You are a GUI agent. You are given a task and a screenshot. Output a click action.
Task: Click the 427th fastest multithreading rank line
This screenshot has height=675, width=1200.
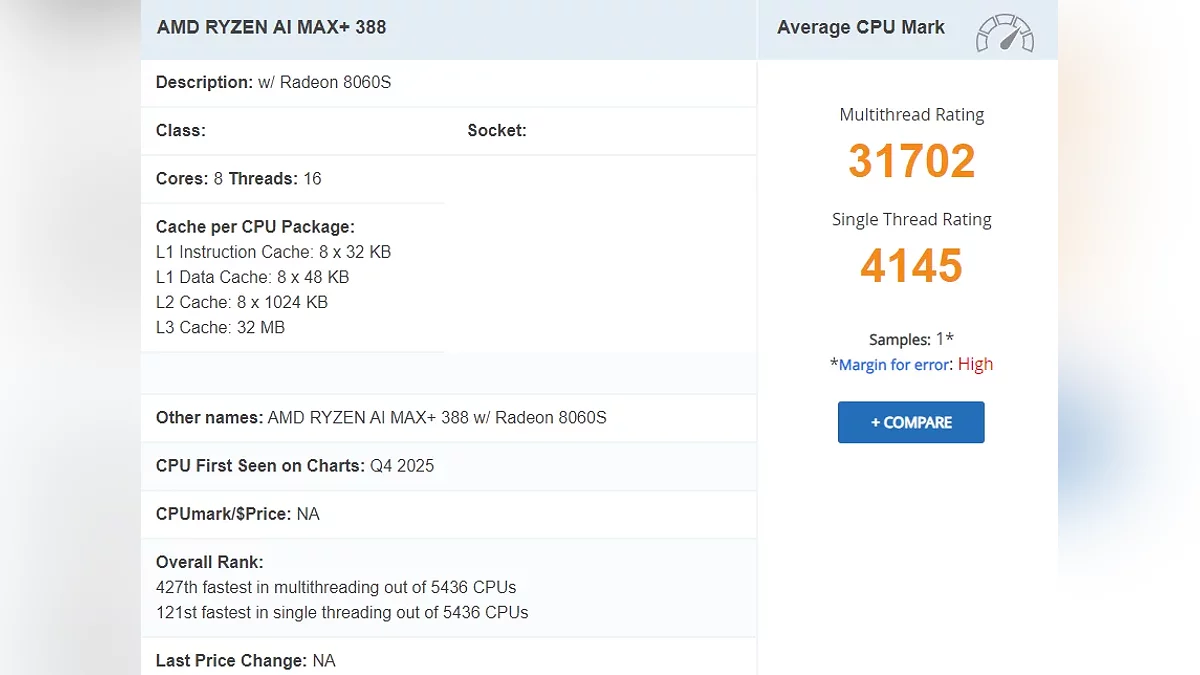pos(336,587)
